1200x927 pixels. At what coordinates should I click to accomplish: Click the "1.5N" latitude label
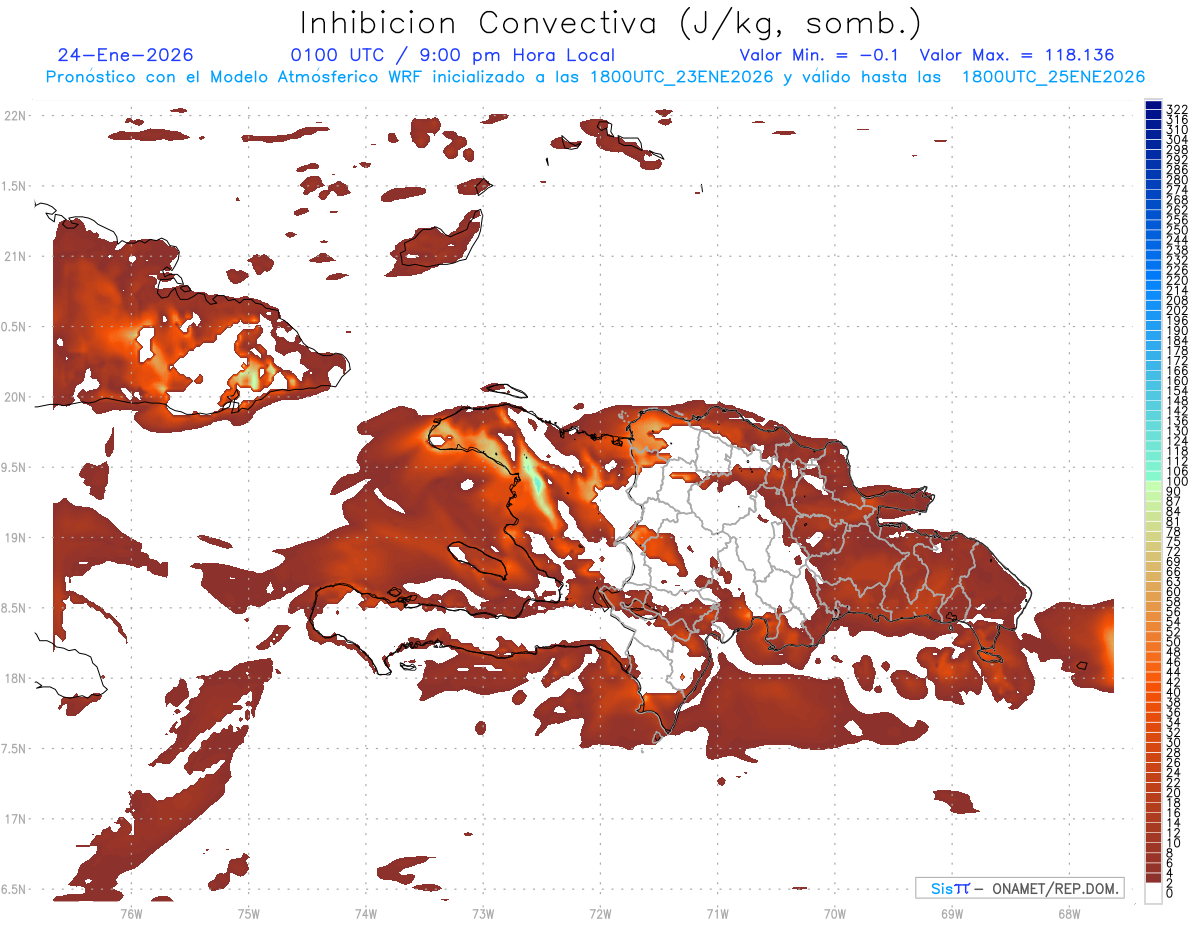click(15, 186)
